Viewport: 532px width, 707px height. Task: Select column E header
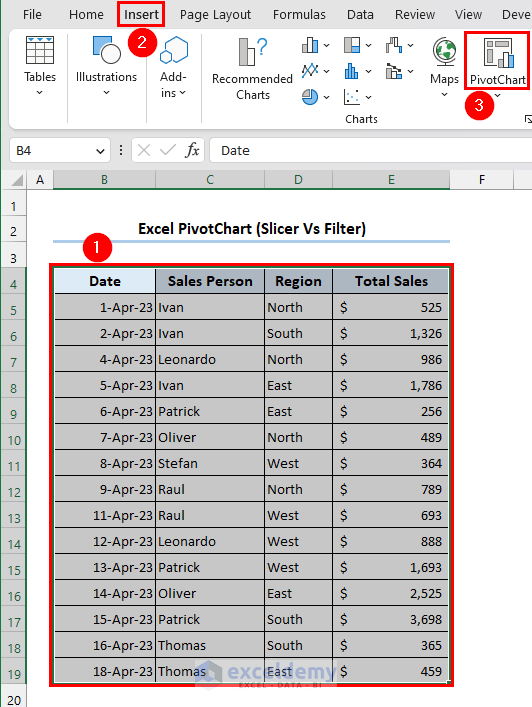click(391, 180)
